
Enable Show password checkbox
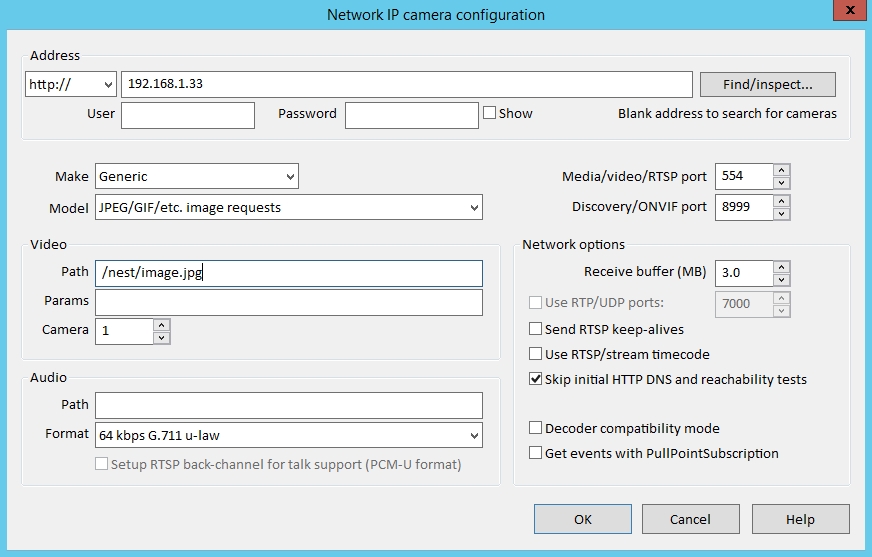(x=490, y=113)
